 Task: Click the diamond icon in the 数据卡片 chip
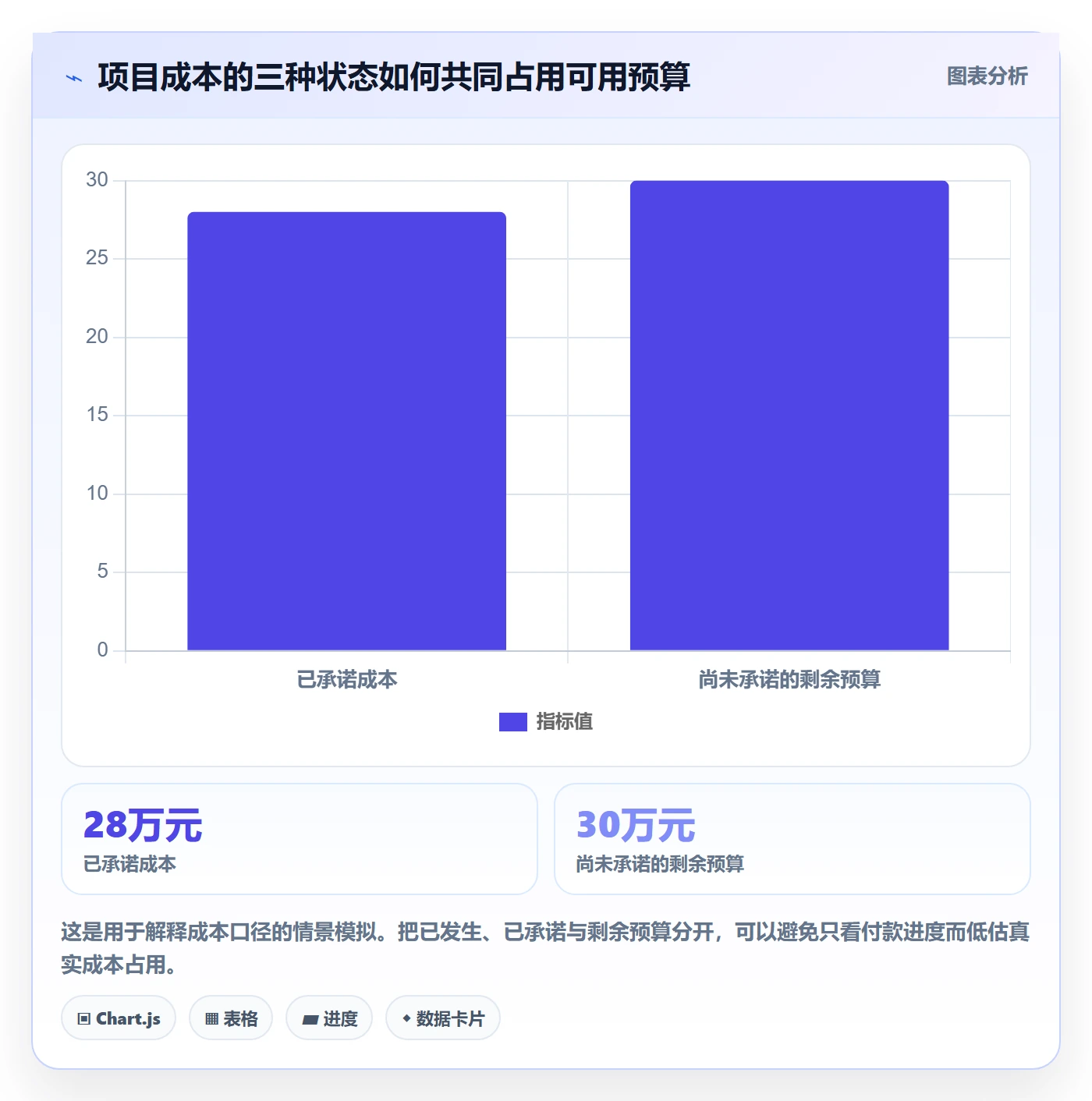pyautogui.click(x=406, y=1018)
